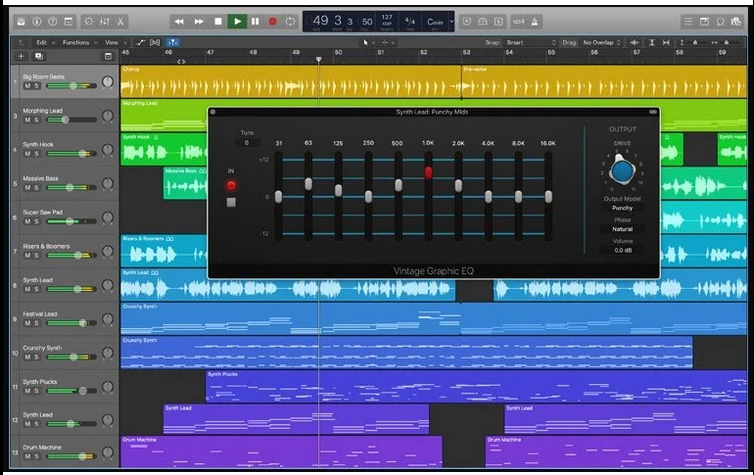The image size is (754, 475).
Task: Open the Output Model Punchy dropdown
Action: [x=622, y=208]
